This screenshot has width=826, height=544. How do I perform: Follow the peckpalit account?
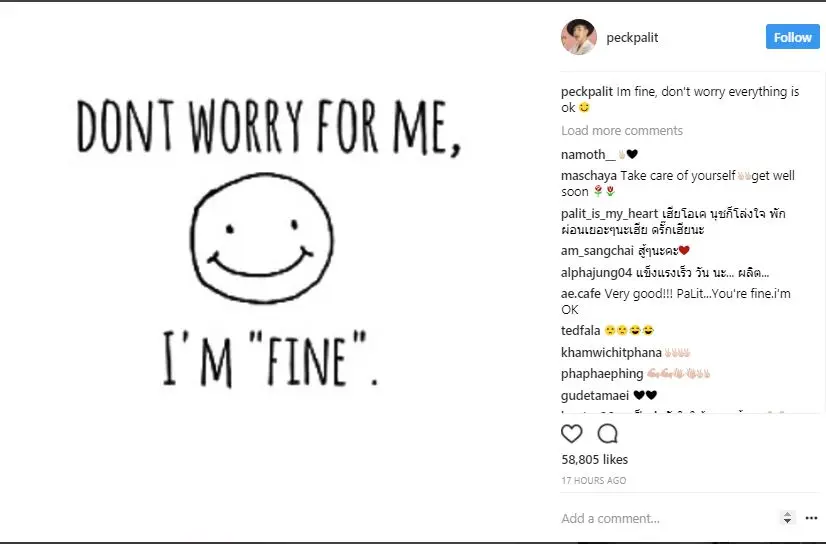792,37
